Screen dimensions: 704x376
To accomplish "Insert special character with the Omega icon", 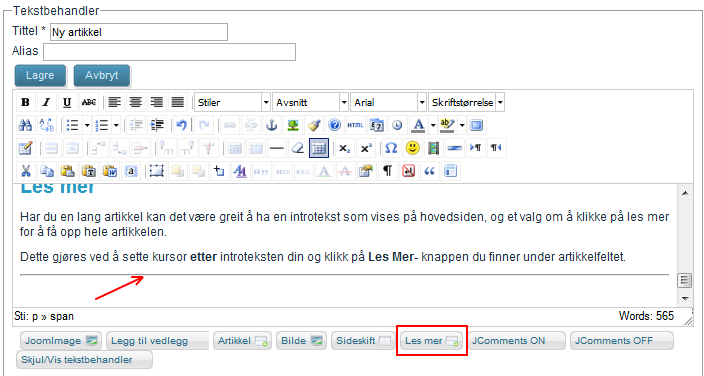I will [x=392, y=148].
